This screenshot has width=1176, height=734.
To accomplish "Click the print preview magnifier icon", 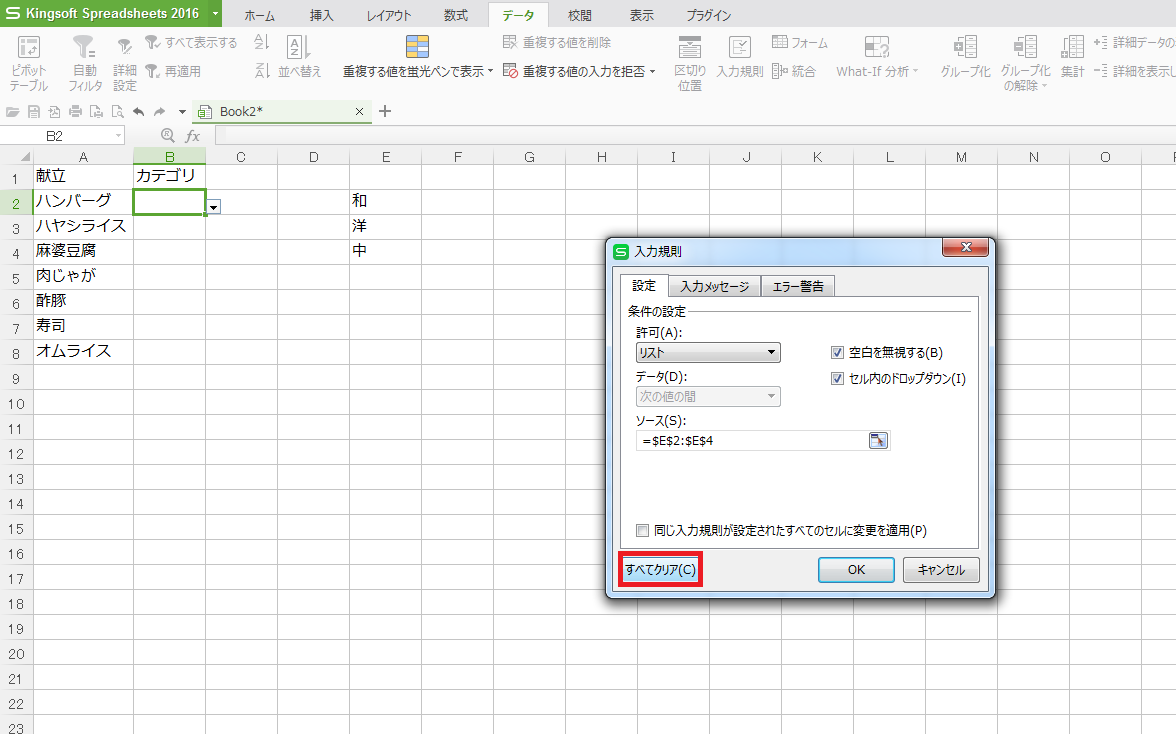I will click(x=117, y=112).
